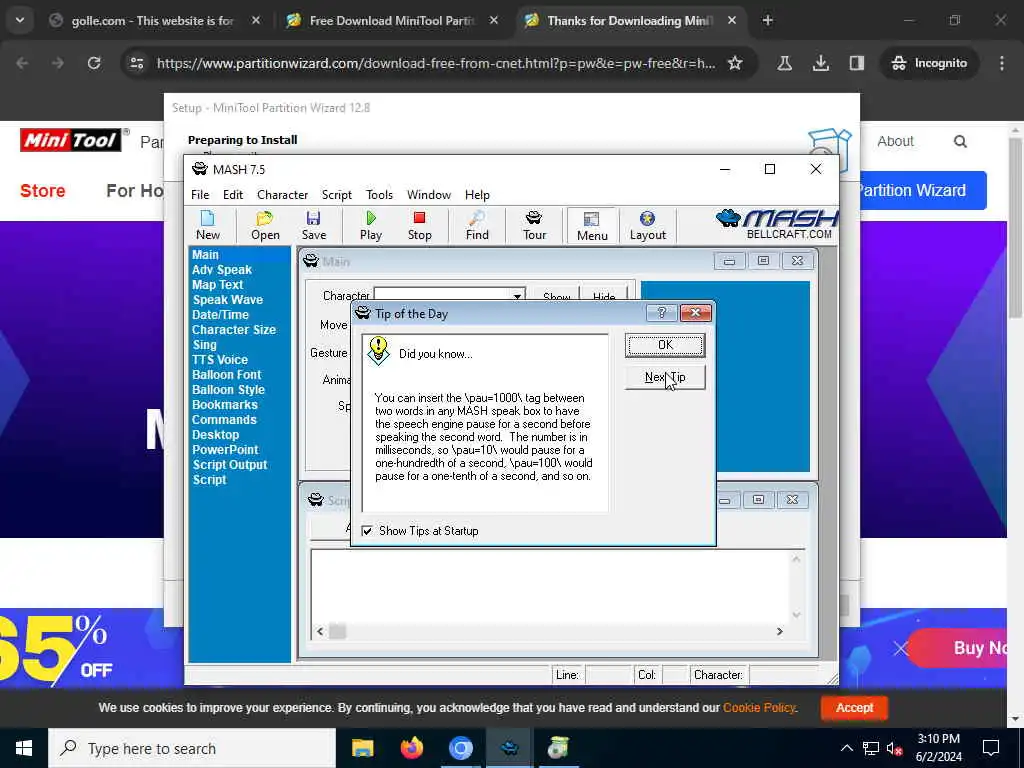Click the Layout toolbar icon
This screenshot has height=768, width=1024.
[647, 226]
